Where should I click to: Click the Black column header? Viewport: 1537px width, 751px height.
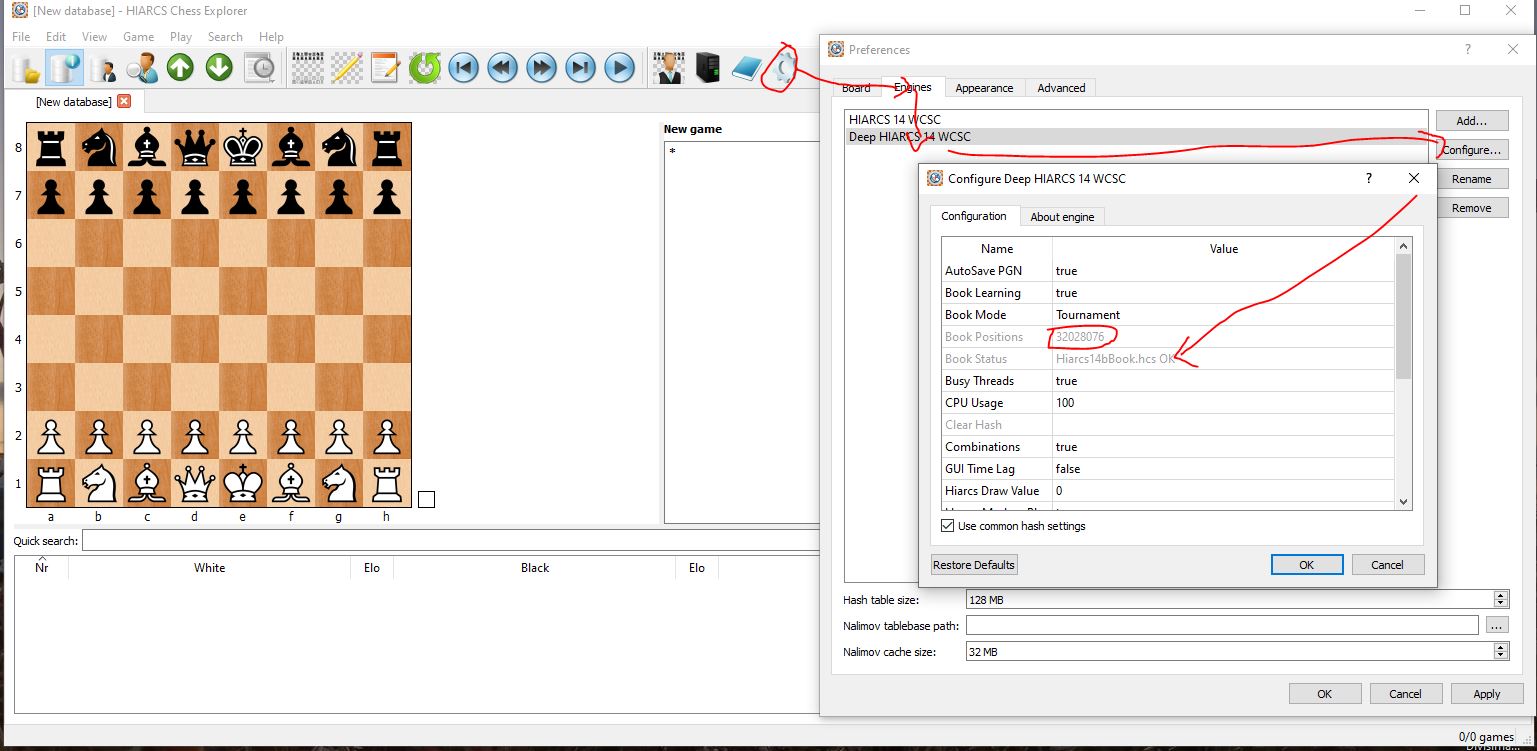click(535, 568)
